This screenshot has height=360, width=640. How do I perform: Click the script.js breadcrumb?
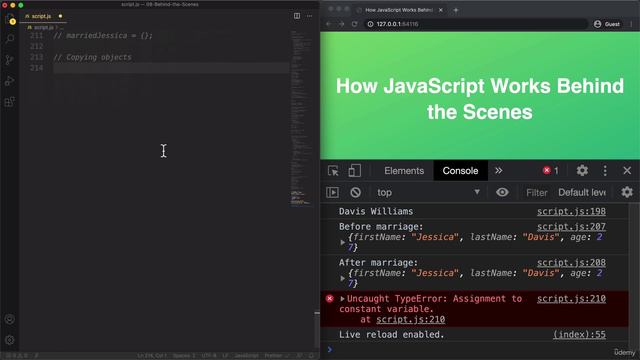[43, 27]
